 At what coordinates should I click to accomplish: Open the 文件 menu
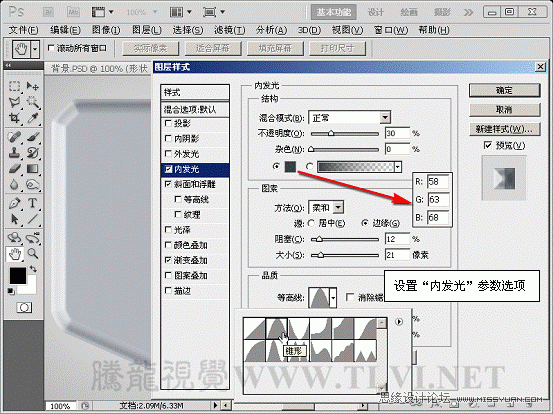(23, 31)
